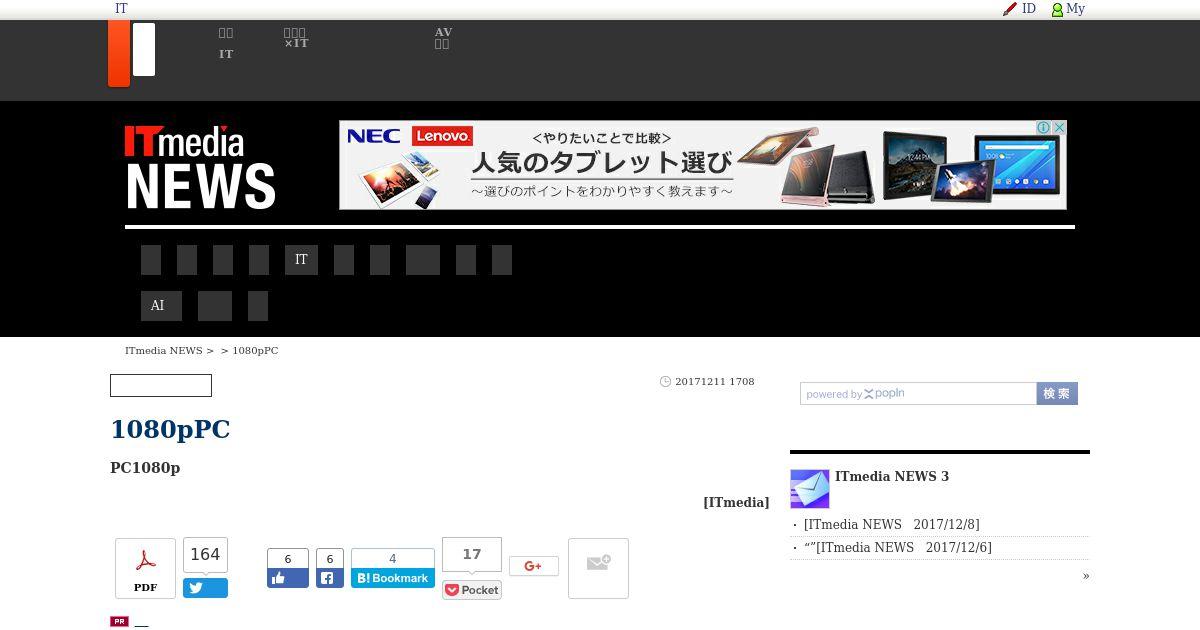
Task: Click the ITmedia NEWS 3 sidebar heading
Action: (892, 477)
